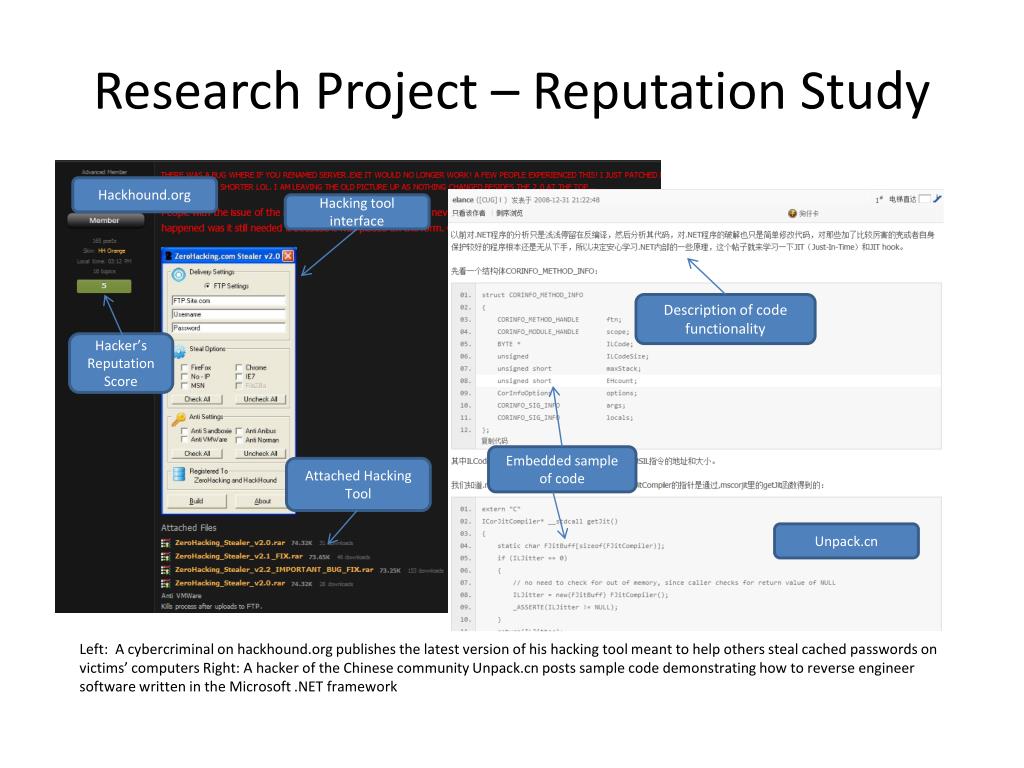The width and height of the screenshot is (1024, 768).
Task: Enable the Anti Sandboxie checkbox
Action: pyautogui.click(x=184, y=431)
